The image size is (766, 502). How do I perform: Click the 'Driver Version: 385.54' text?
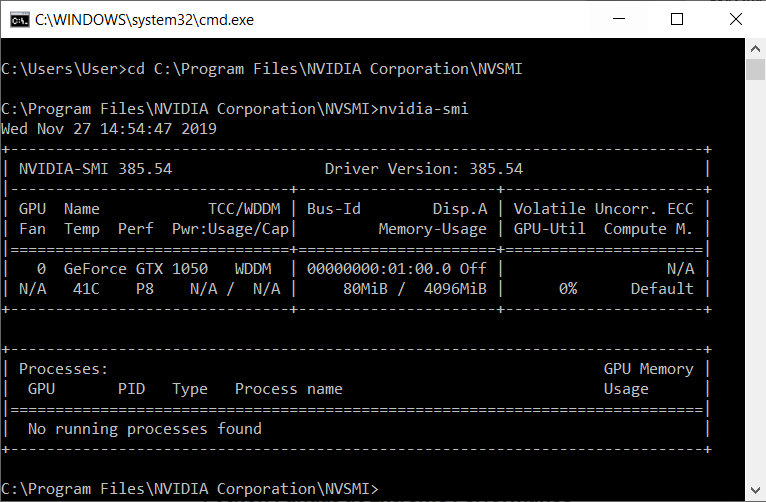424,169
